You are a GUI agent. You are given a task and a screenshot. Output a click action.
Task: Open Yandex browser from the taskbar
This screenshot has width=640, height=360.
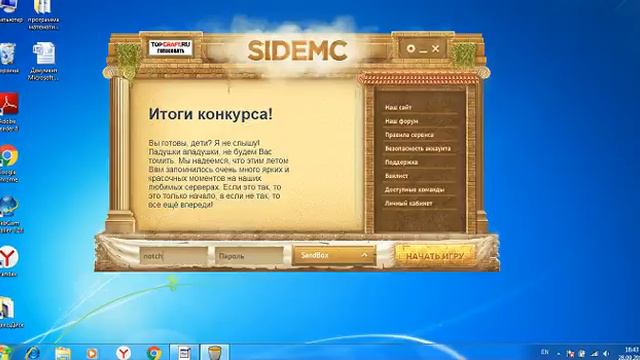pos(123,353)
